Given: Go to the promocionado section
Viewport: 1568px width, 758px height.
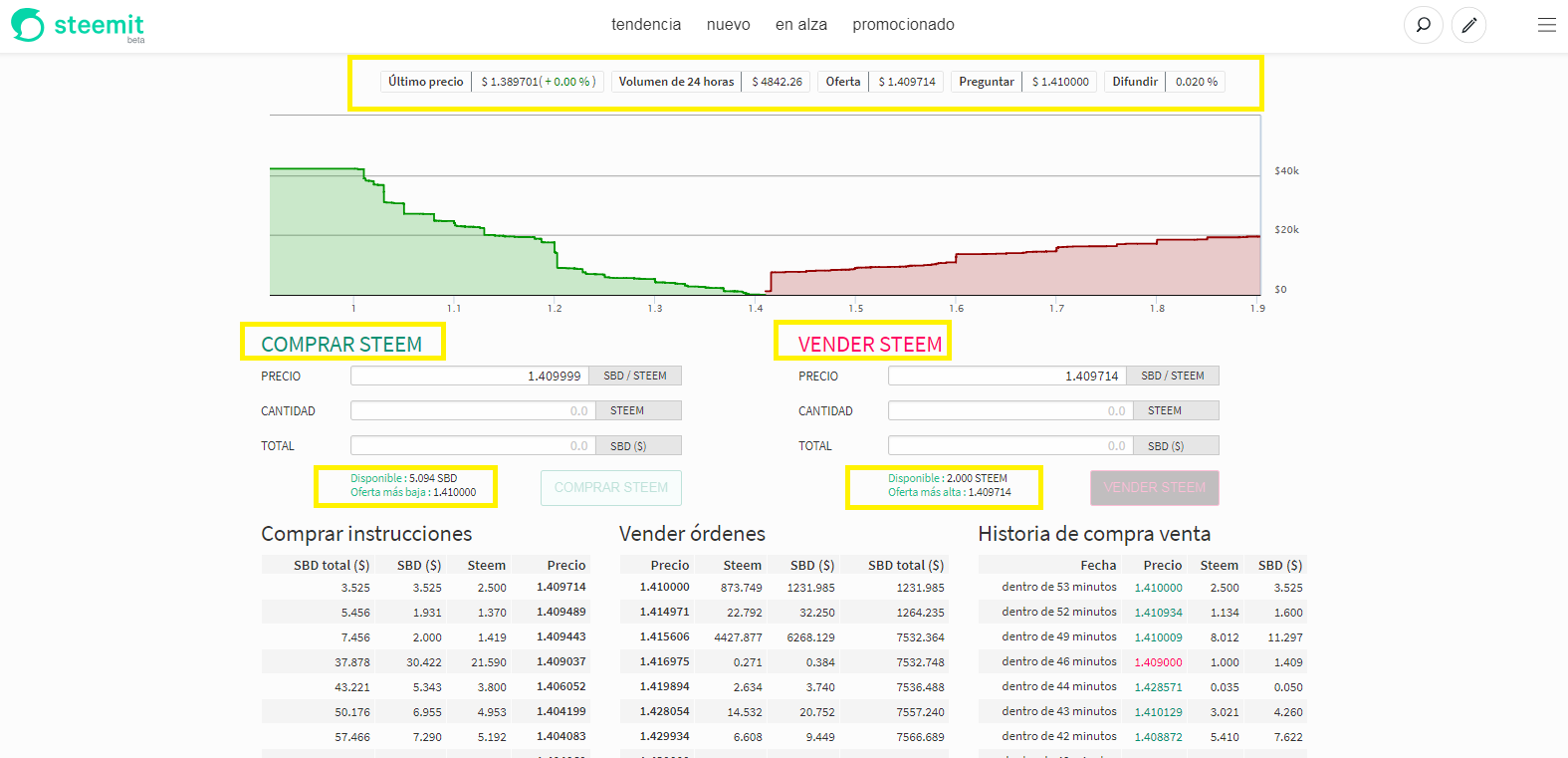Looking at the screenshot, I should [903, 25].
